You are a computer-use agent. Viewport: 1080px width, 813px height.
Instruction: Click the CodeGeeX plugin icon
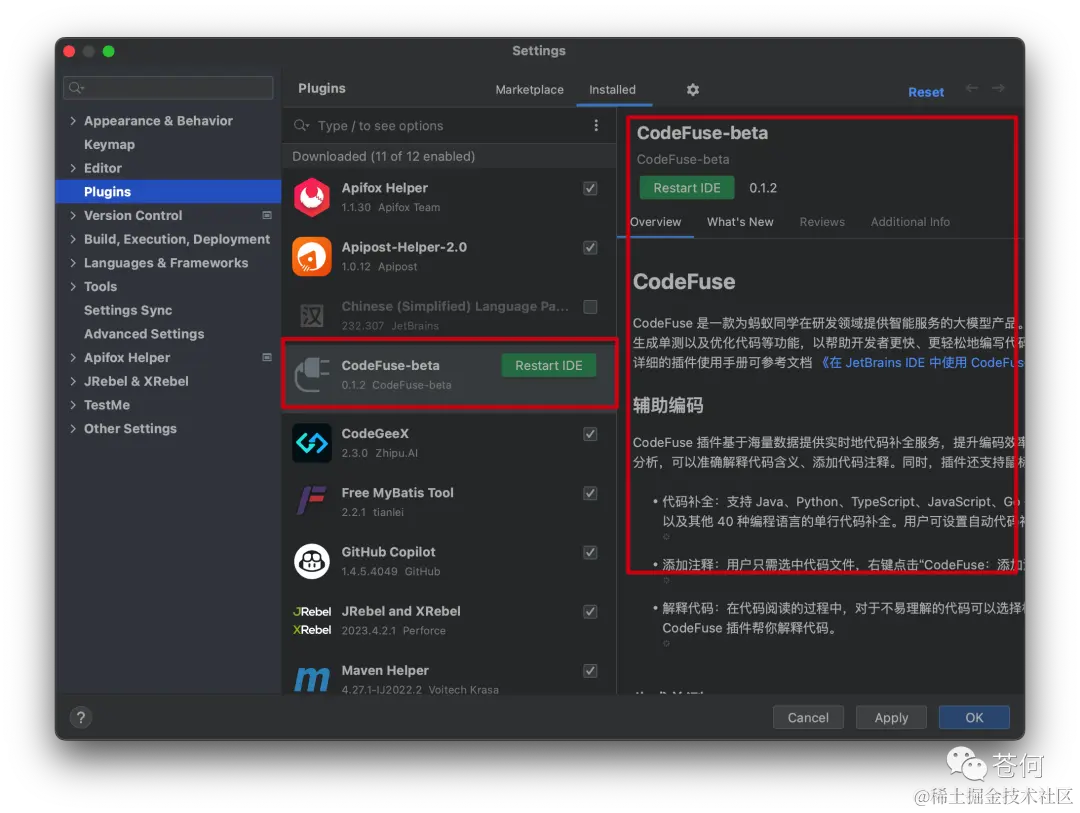pos(312,443)
